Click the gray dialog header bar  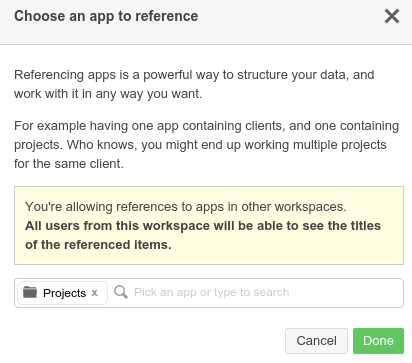point(206,22)
